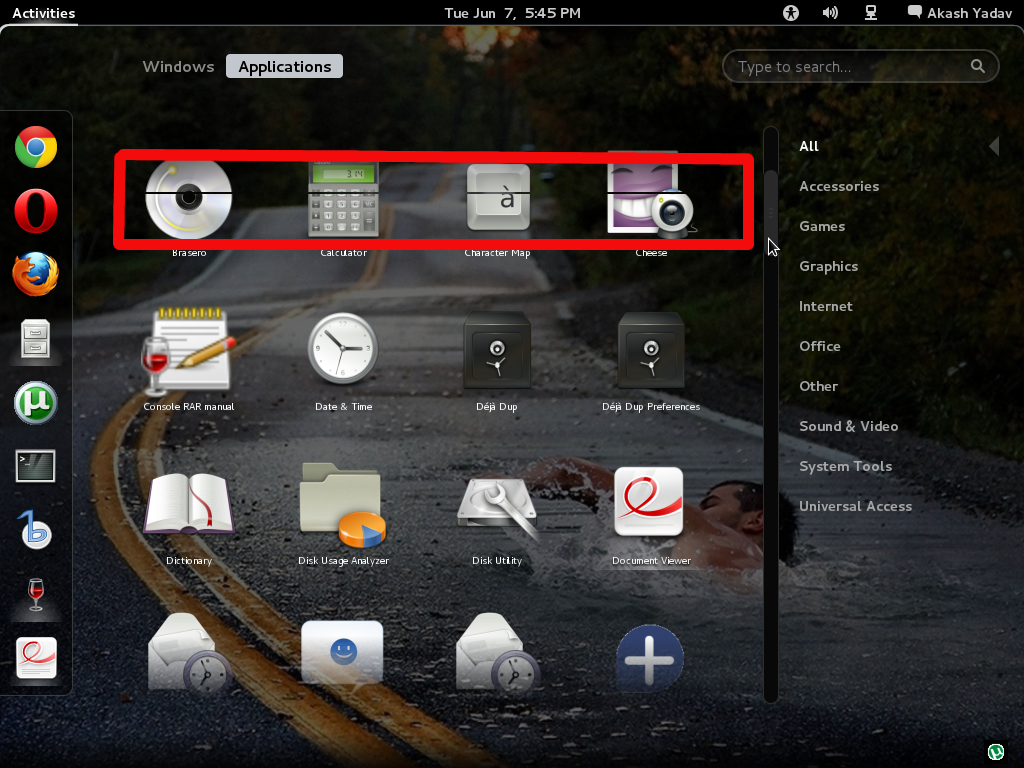
Task: Open the Calculator application
Action: [x=343, y=199]
